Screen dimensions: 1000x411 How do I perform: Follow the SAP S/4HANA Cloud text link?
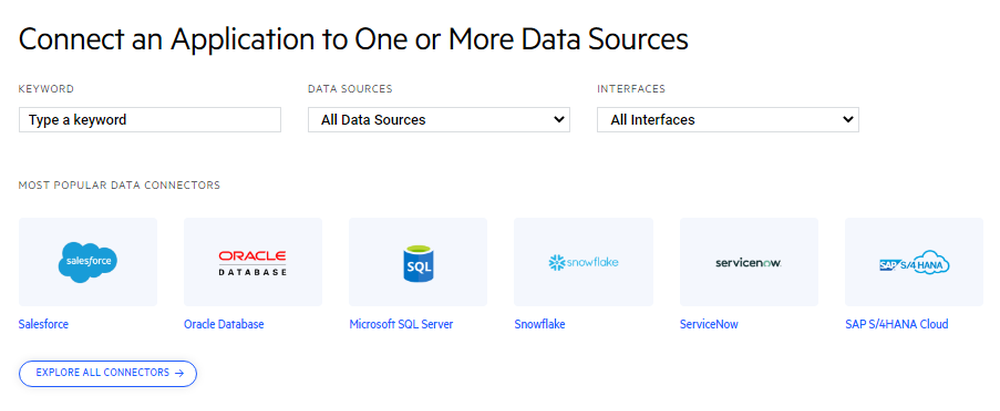pos(897,324)
